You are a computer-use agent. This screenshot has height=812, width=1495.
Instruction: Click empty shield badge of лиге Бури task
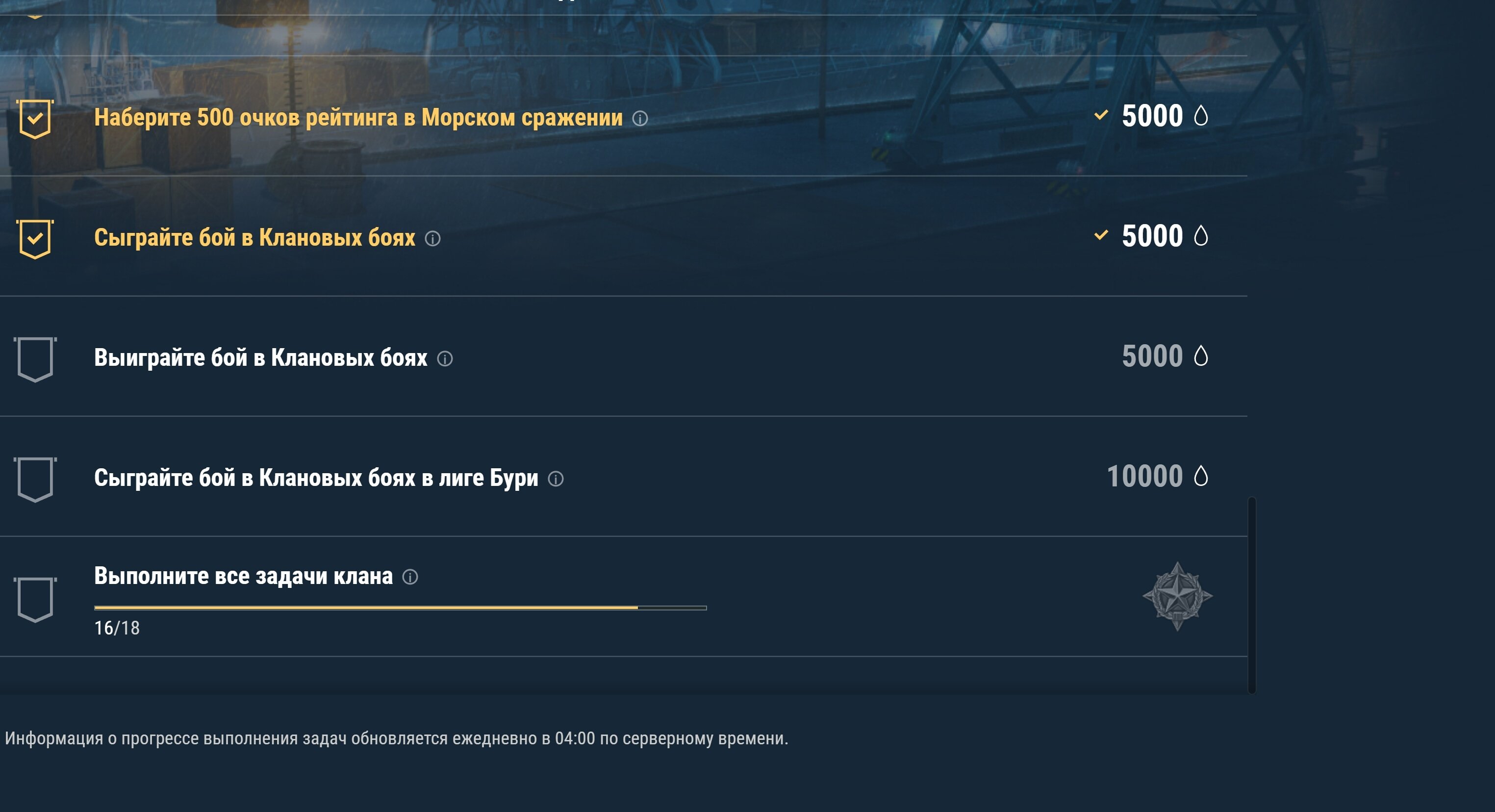point(35,480)
